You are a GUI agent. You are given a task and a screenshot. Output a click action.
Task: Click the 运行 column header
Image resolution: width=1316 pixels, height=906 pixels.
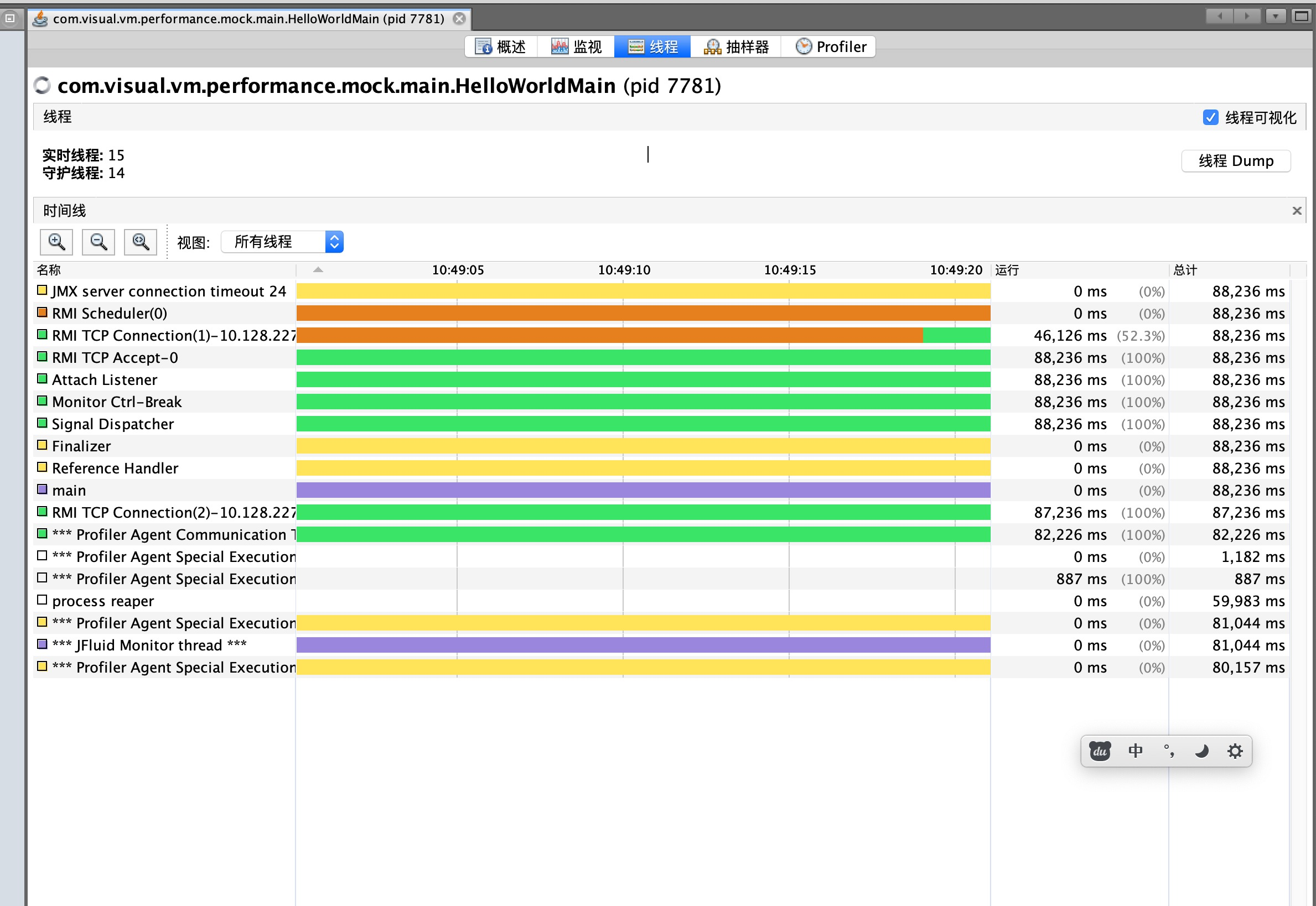(x=1007, y=270)
